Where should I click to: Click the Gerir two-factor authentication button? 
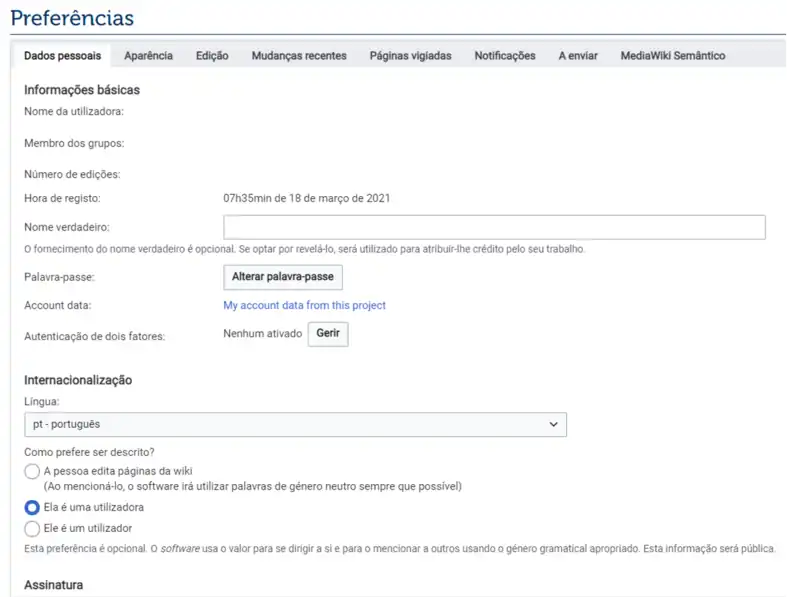pos(327,334)
